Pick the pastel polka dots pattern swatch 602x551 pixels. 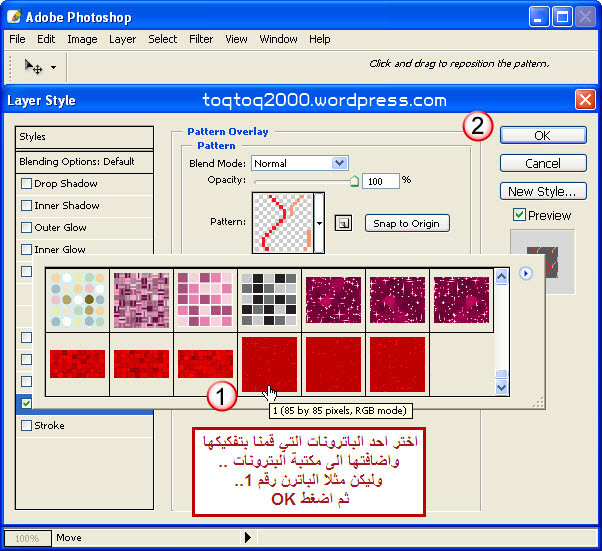(77, 299)
